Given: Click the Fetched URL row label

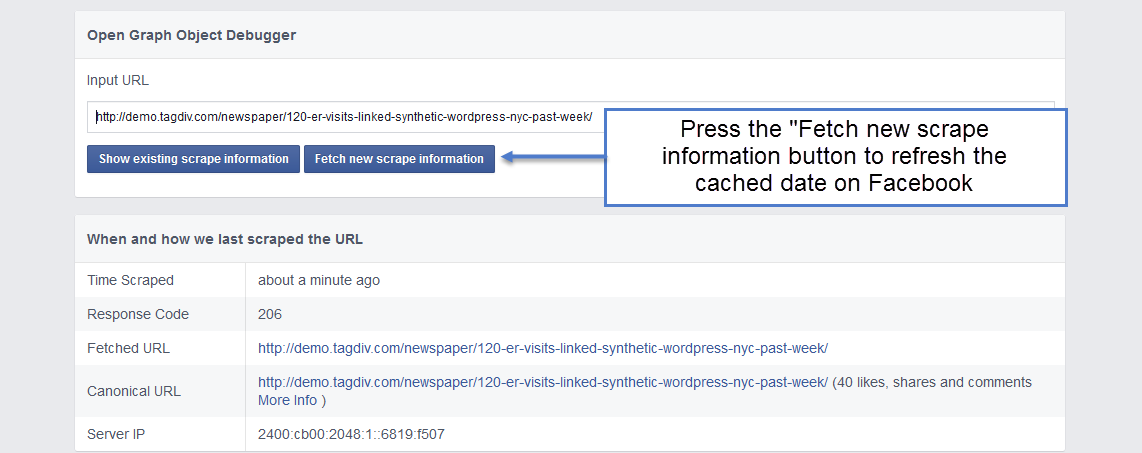Looking at the screenshot, I should pyautogui.click(x=128, y=348).
